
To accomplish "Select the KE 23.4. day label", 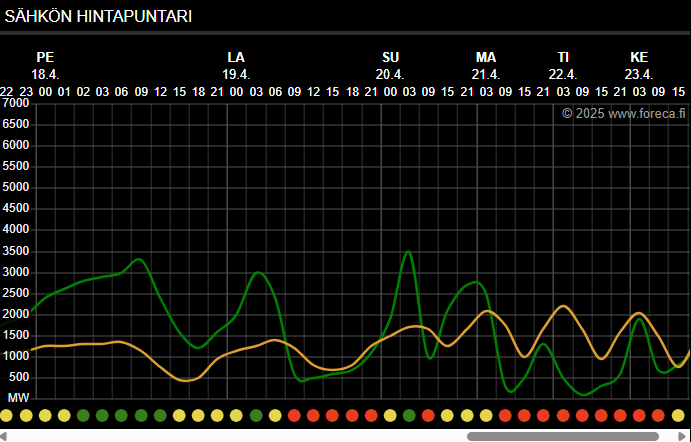I will (639, 66).
